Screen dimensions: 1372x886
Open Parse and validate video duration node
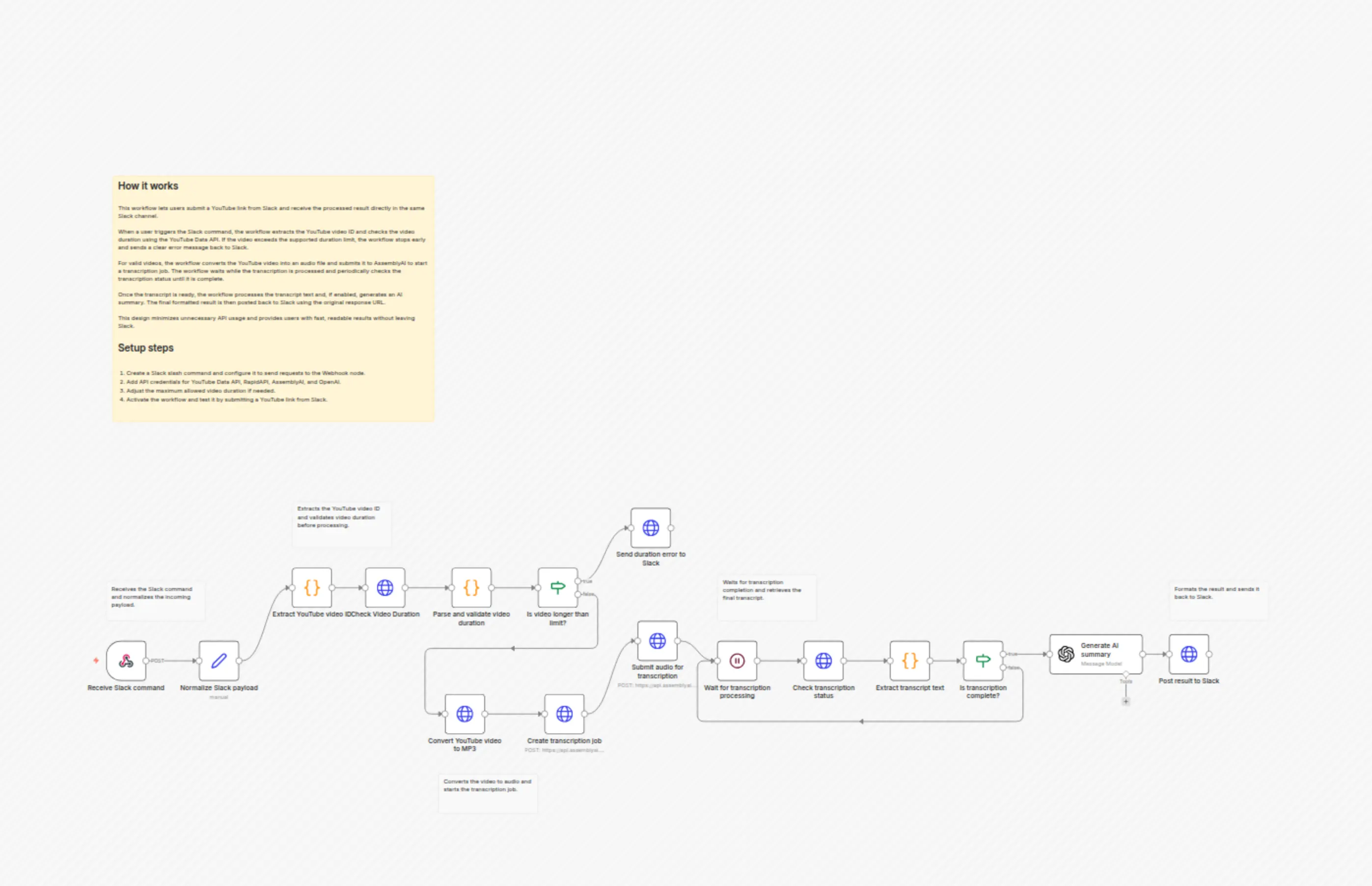[471, 588]
